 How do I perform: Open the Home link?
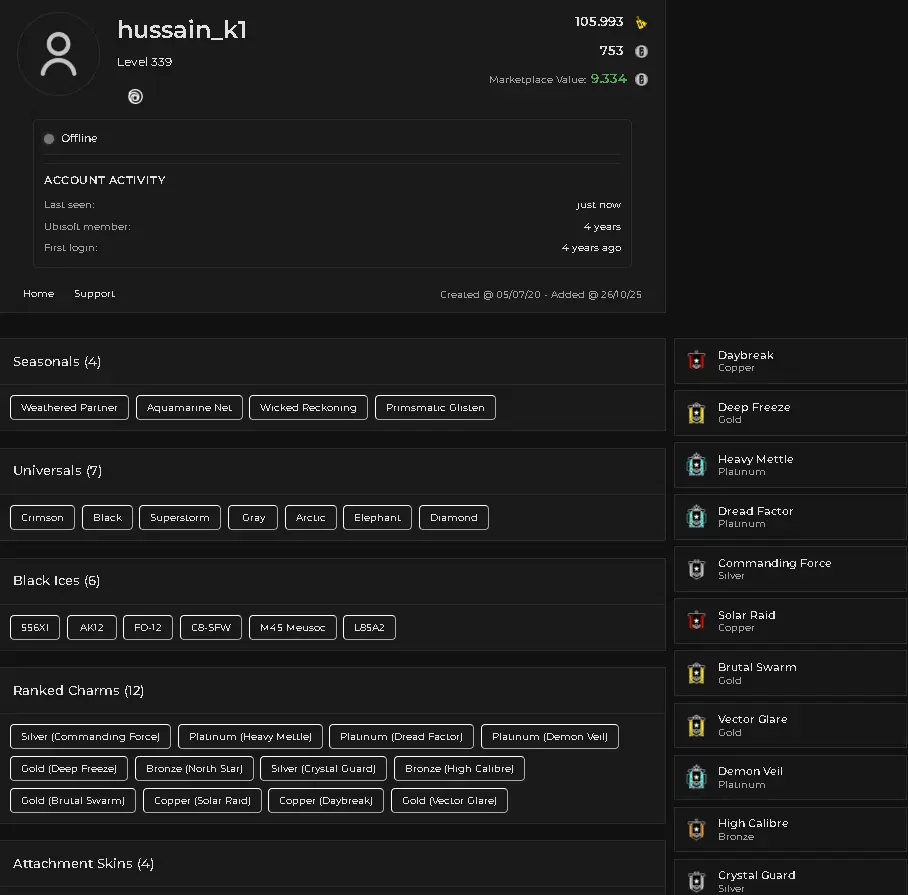point(39,294)
